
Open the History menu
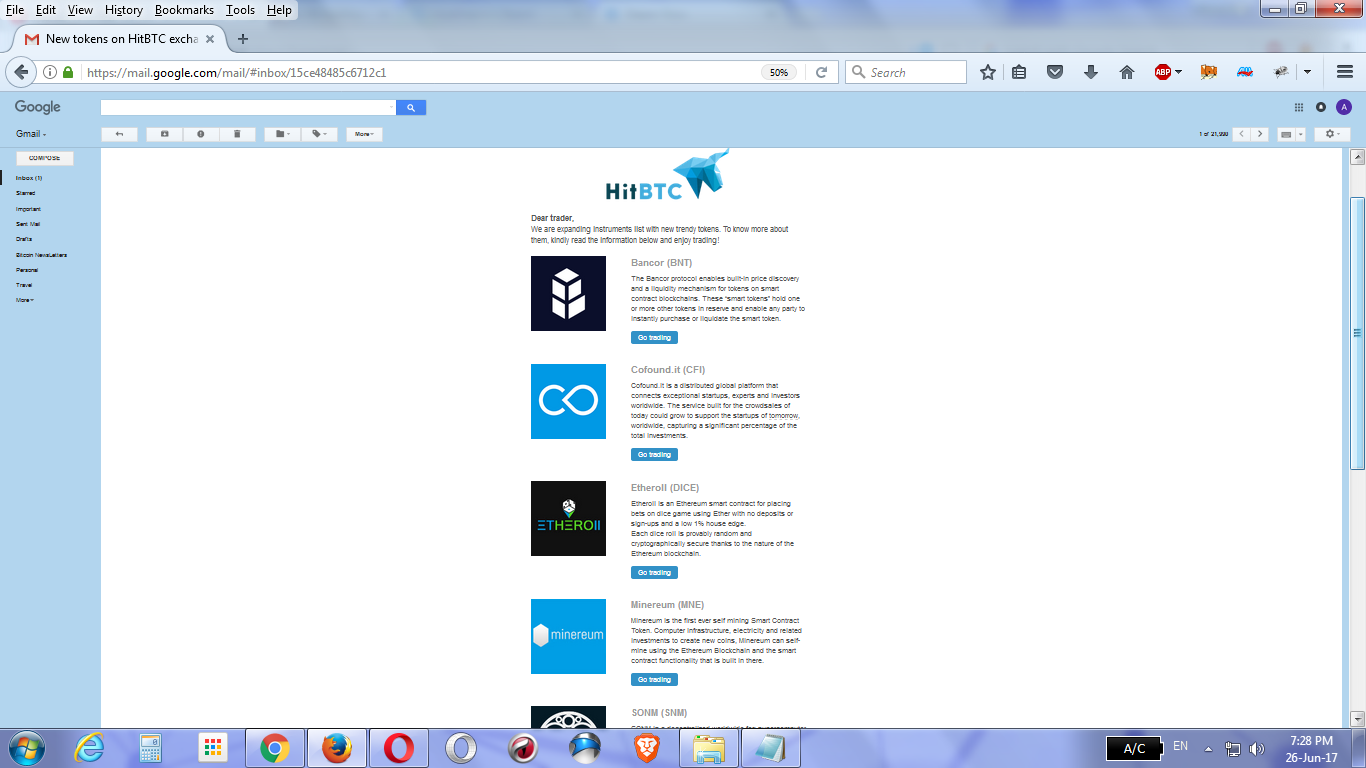point(124,9)
